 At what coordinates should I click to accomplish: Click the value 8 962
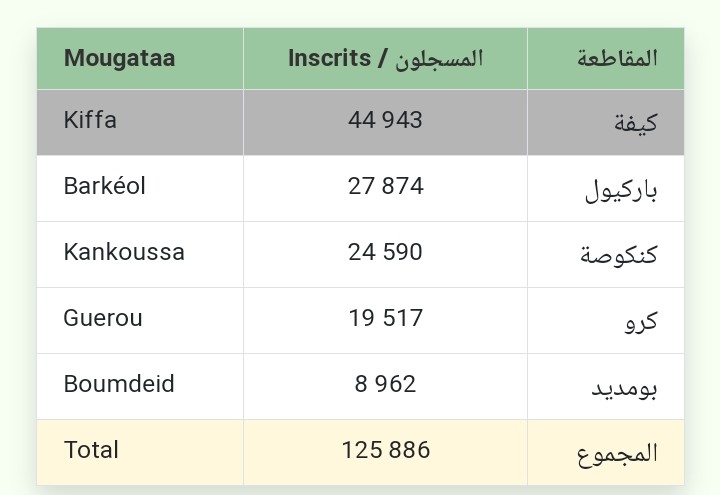coord(385,384)
